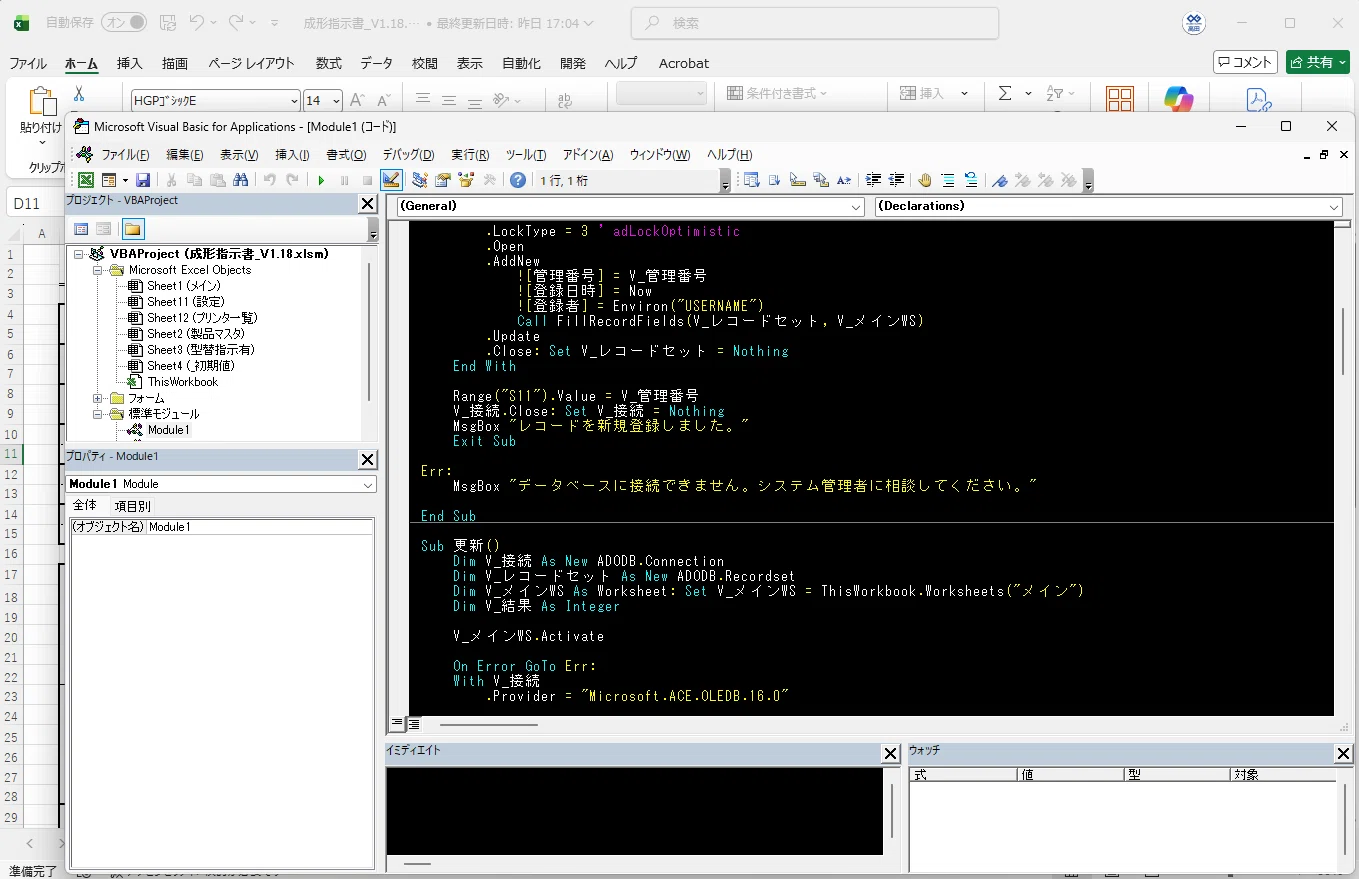Screen dimensions: 1359x879
Task: Click the Quick Info icon in Edit toolbar
Action: pos(798,180)
